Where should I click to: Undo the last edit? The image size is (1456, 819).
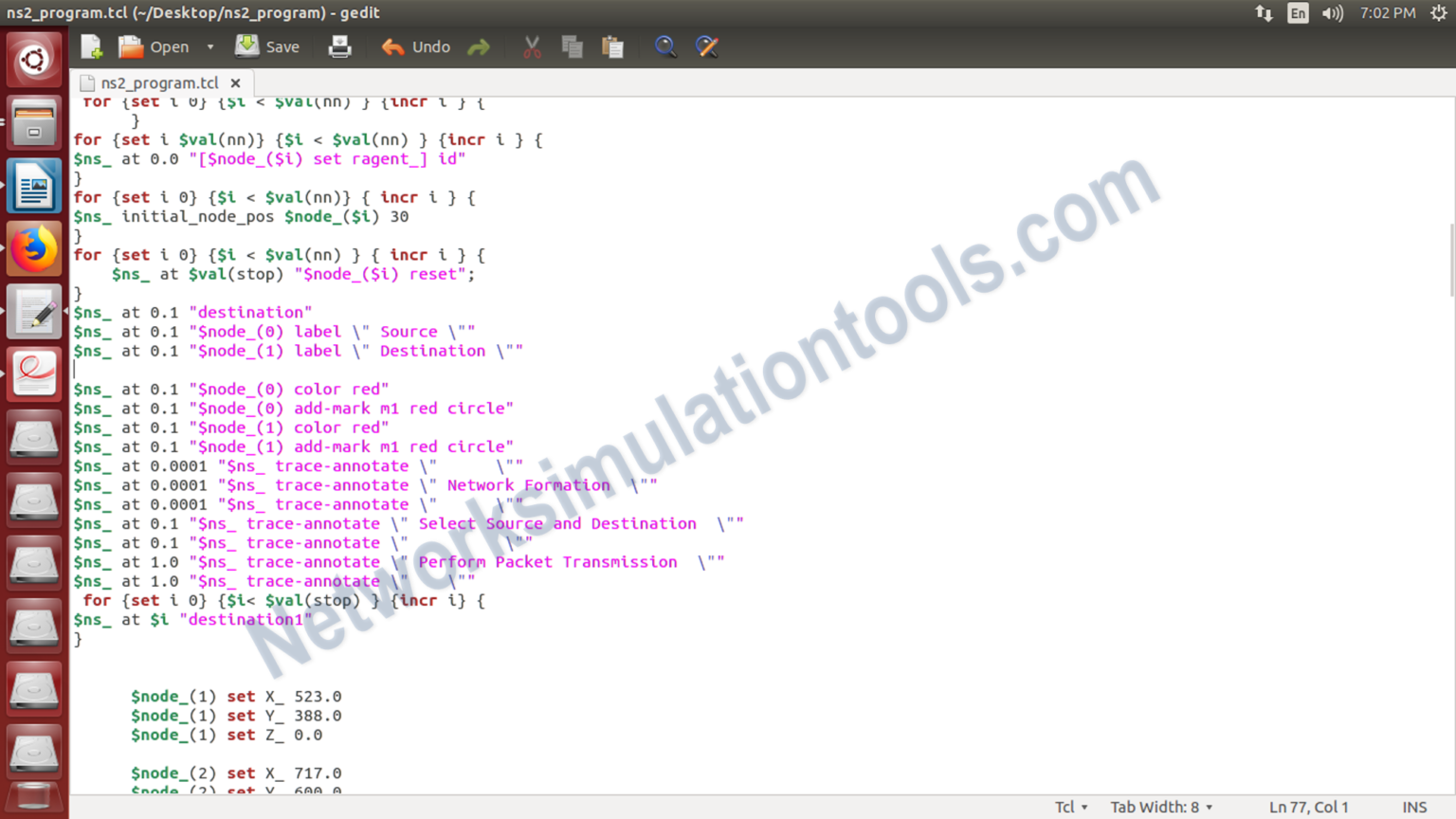click(415, 45)
